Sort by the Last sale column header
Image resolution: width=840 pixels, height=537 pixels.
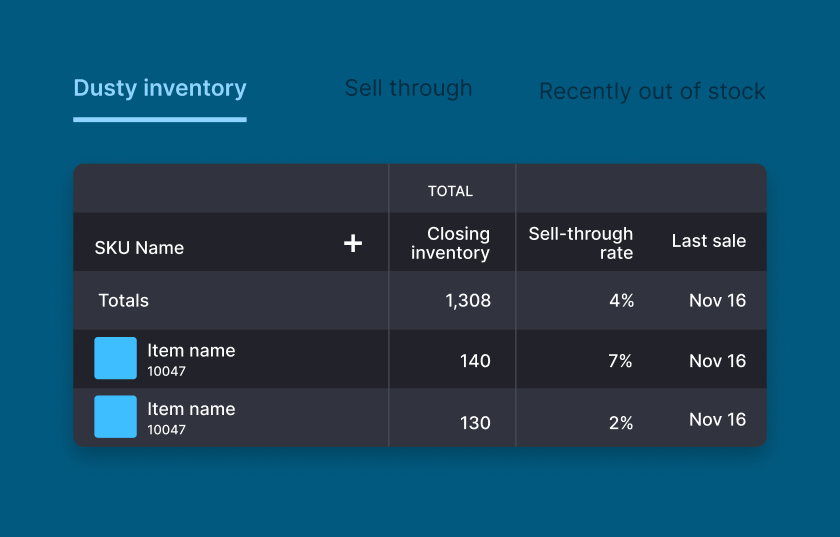[708, 241]
